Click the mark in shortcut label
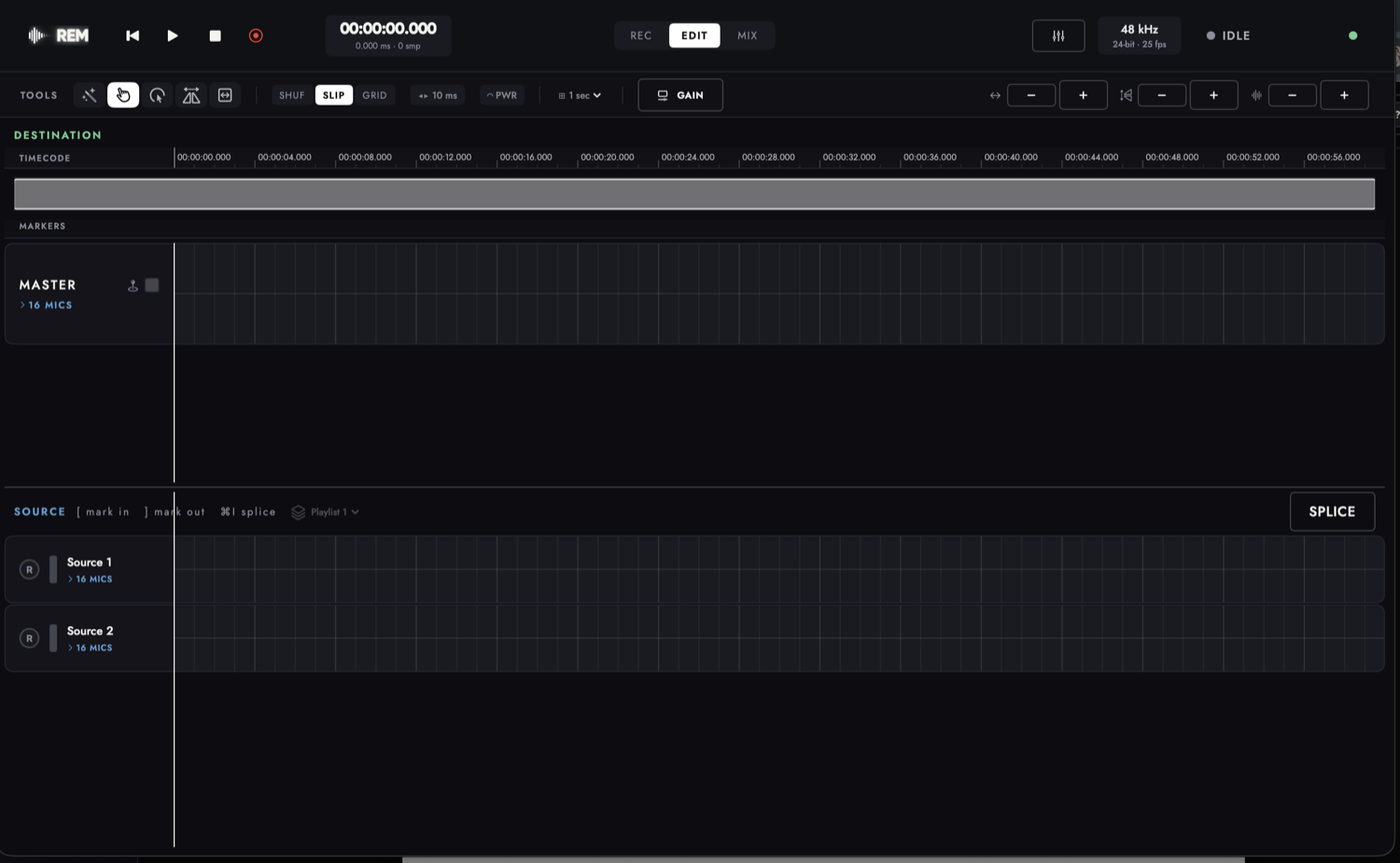 click(x=103, y=512)
